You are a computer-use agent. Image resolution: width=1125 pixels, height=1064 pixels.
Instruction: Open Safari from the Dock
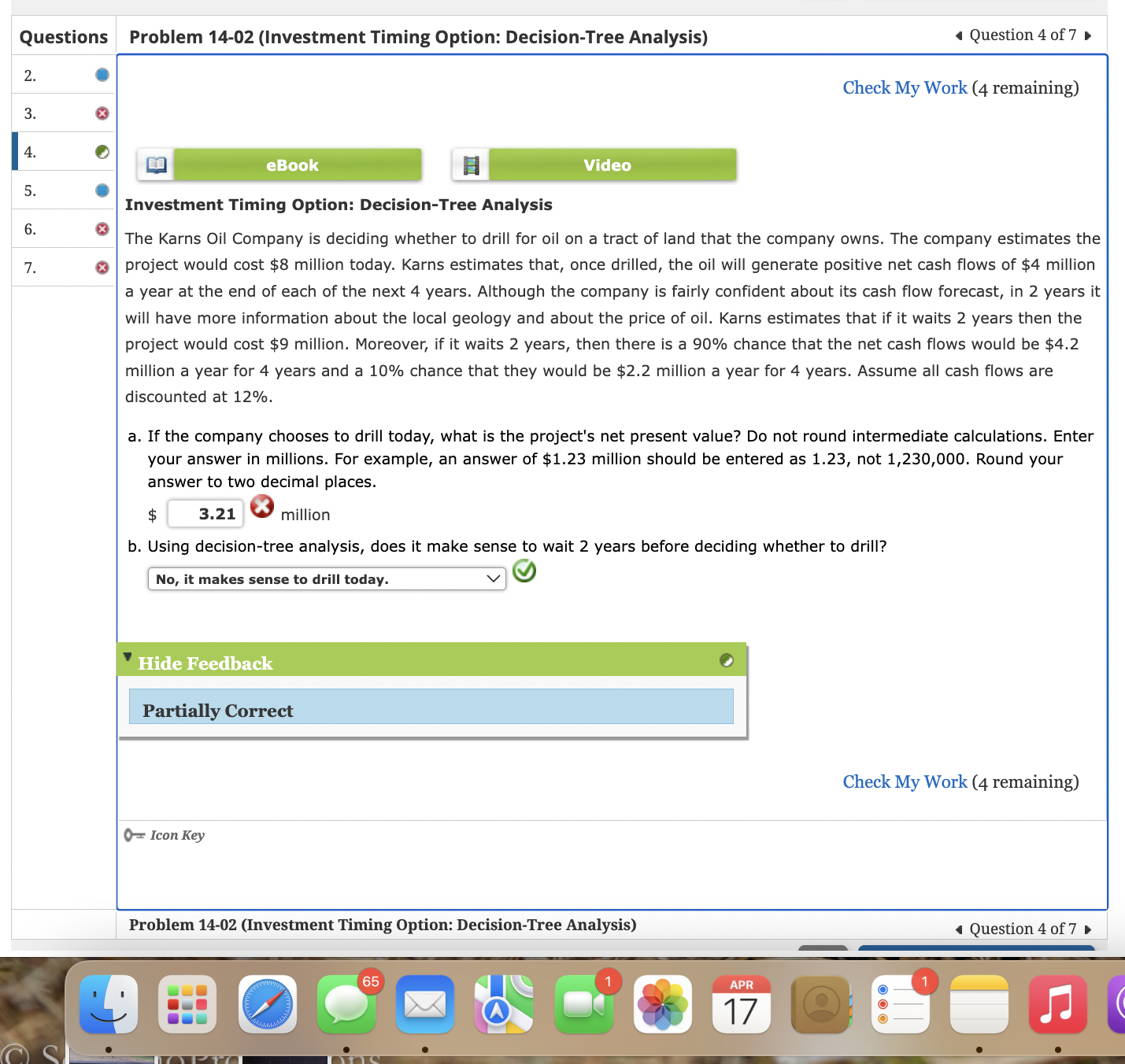[267, 1004]
